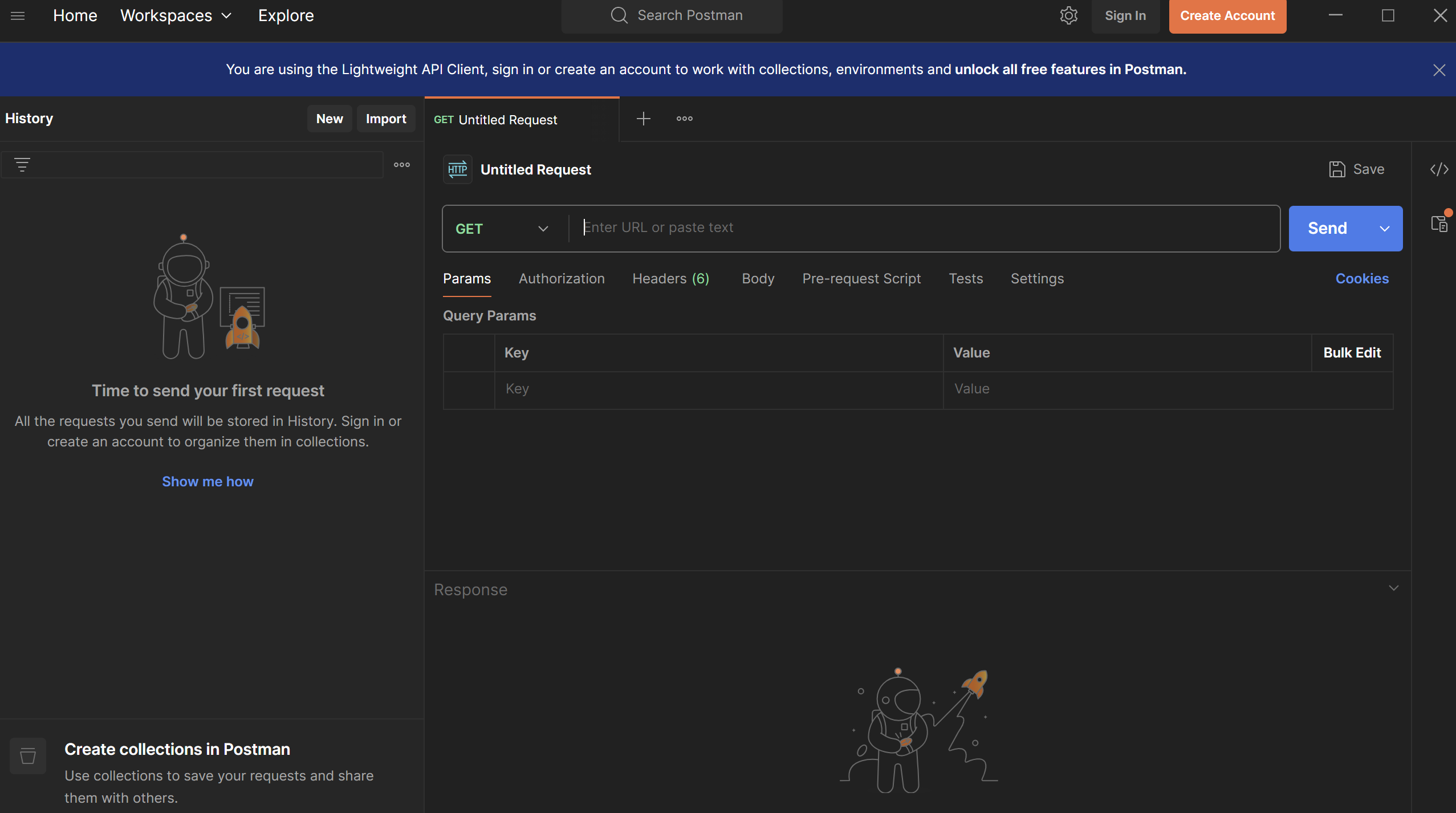Open the Send options dropdown arrow

[1384, 229]
